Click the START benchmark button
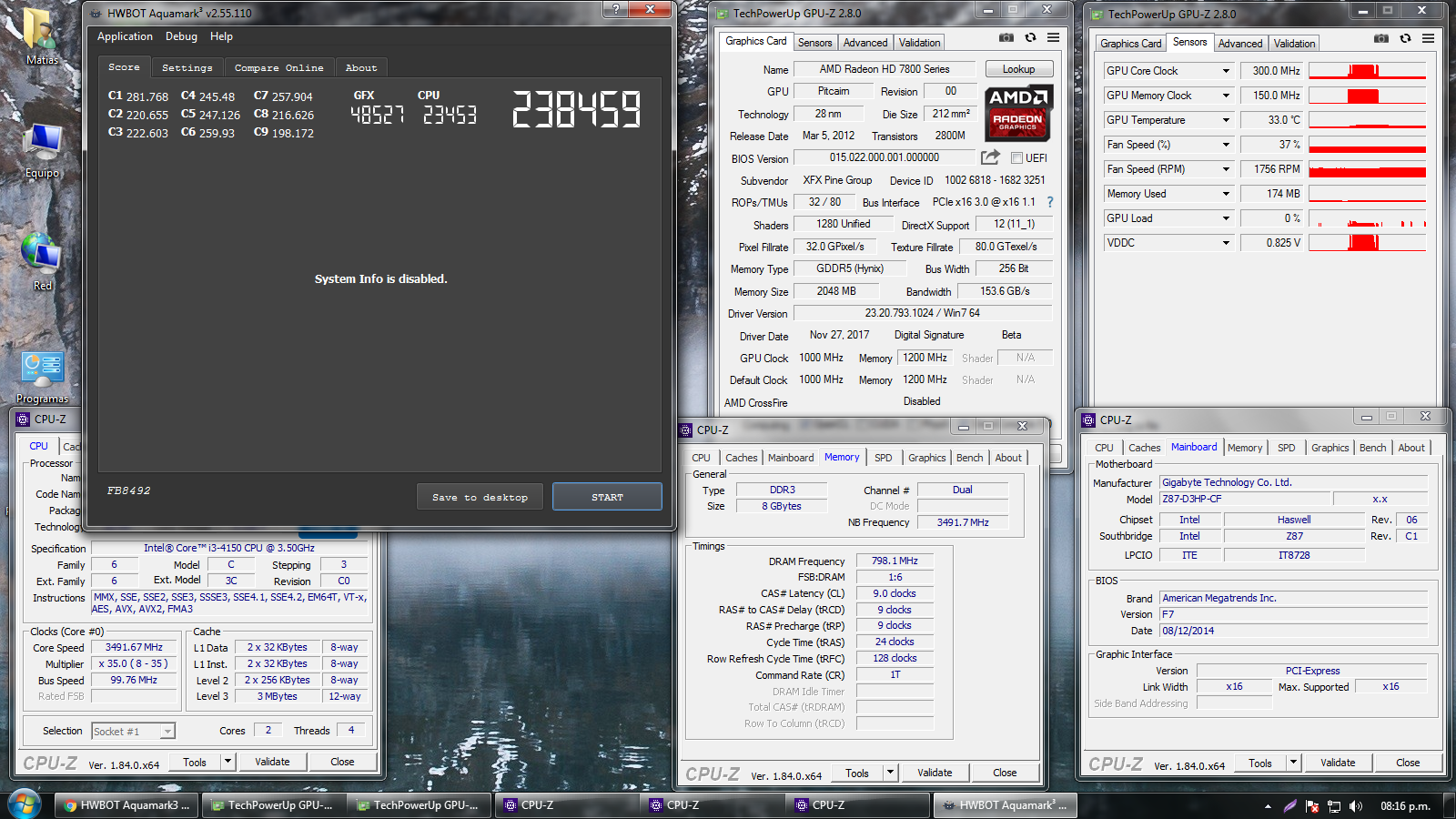The width and height of the screenshot is (1456, 819). pyautogui.click(x=607, y=497)
